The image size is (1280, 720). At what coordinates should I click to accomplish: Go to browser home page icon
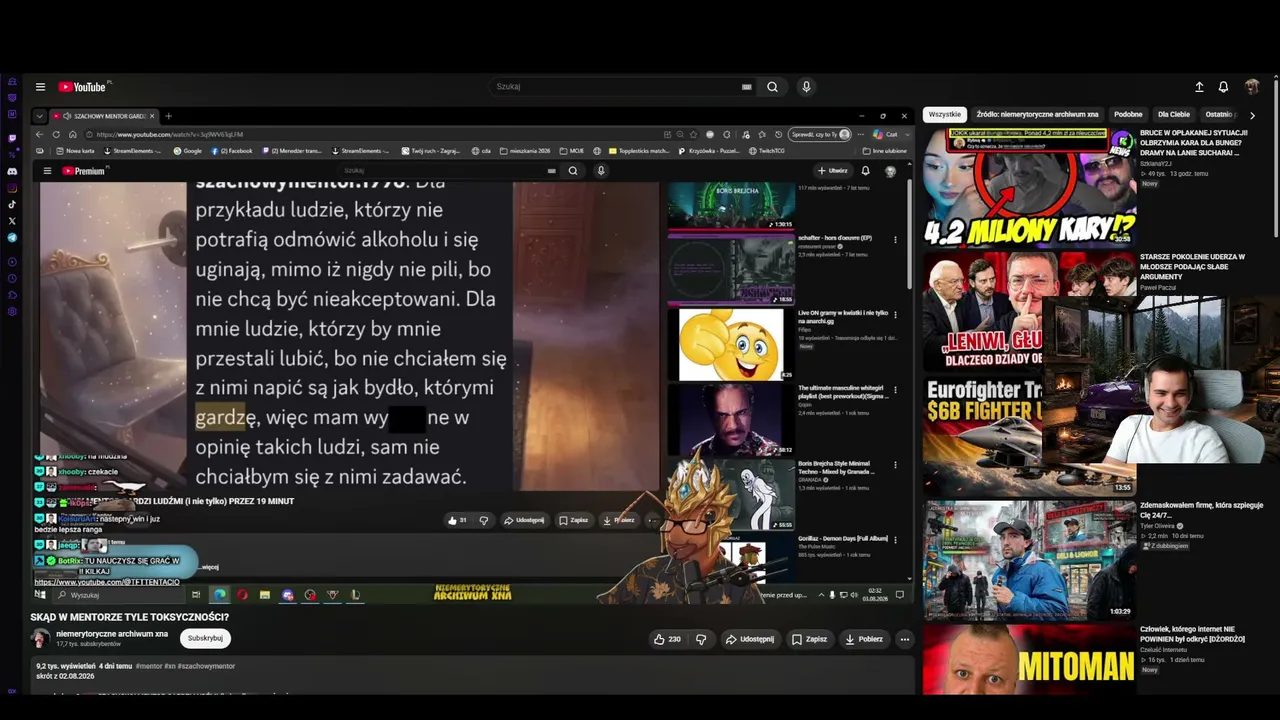(x=73, y=134)
